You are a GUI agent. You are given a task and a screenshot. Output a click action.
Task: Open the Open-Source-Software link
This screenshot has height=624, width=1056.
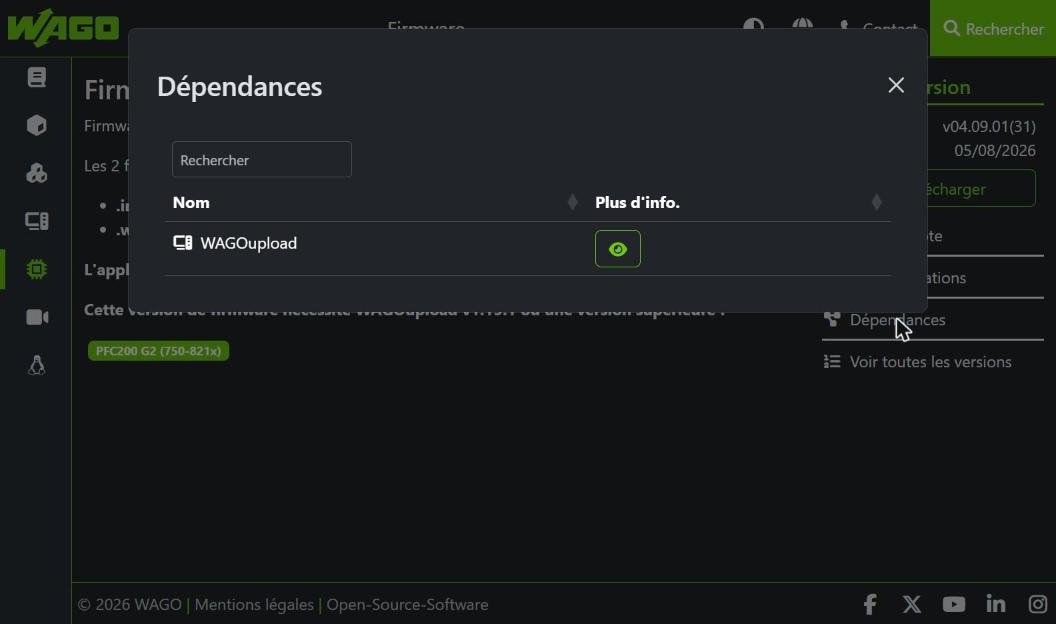tap(407, 604)
